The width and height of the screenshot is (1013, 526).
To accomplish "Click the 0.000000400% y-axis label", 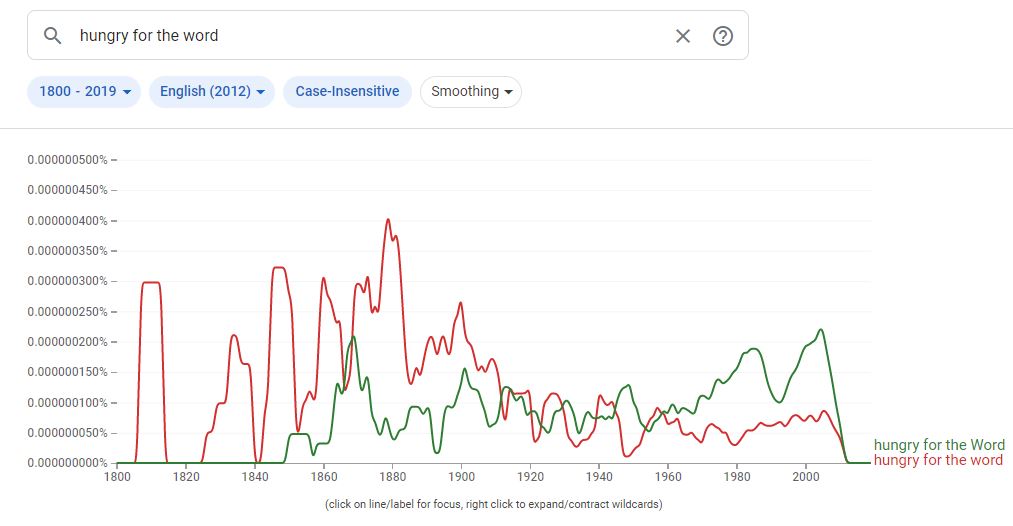I will (x=67, y=220).
